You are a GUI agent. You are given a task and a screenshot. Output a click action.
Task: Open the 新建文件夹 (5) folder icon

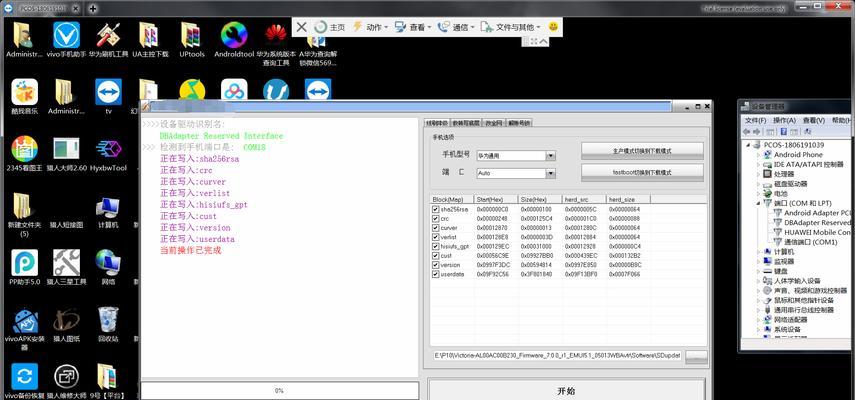tap(25, 215)
